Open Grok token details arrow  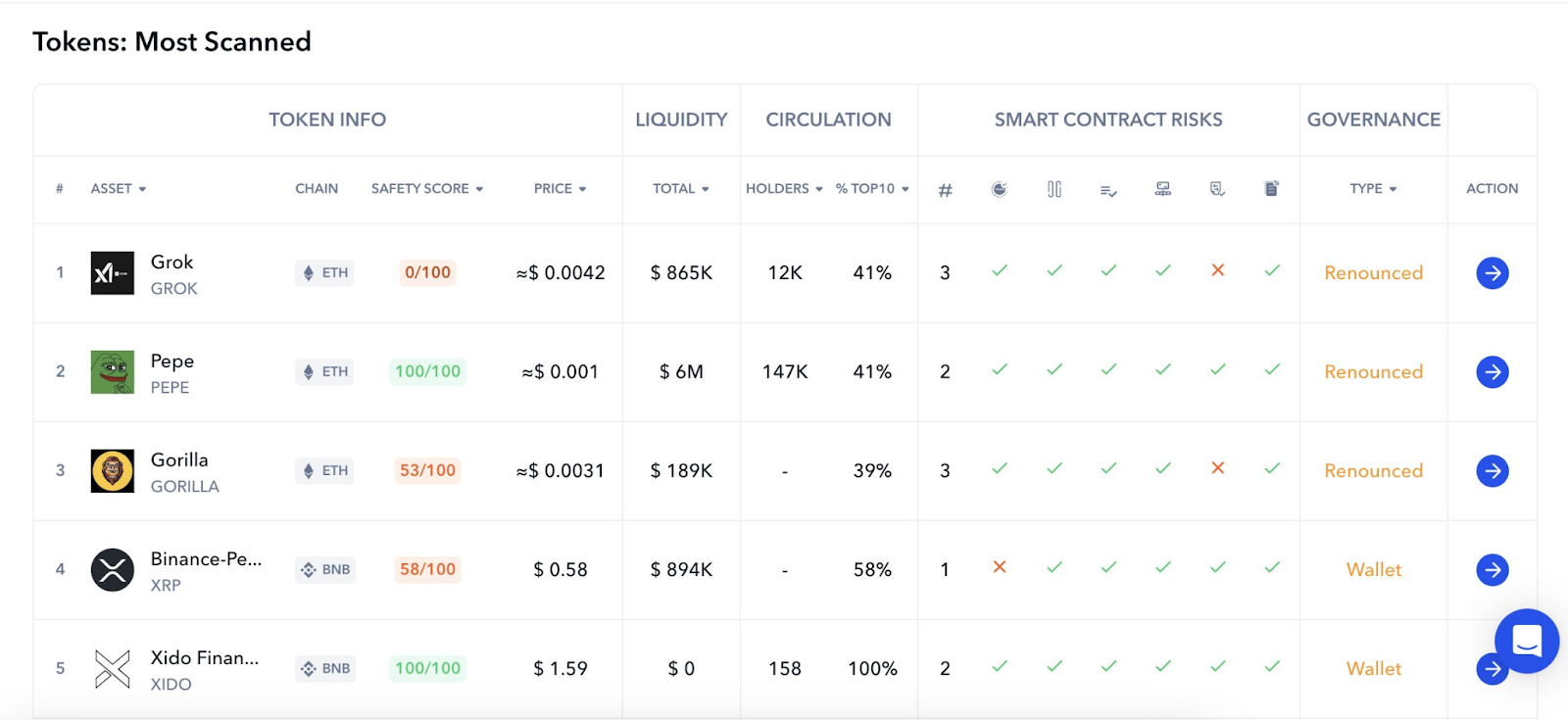[x=1492, y=273]
